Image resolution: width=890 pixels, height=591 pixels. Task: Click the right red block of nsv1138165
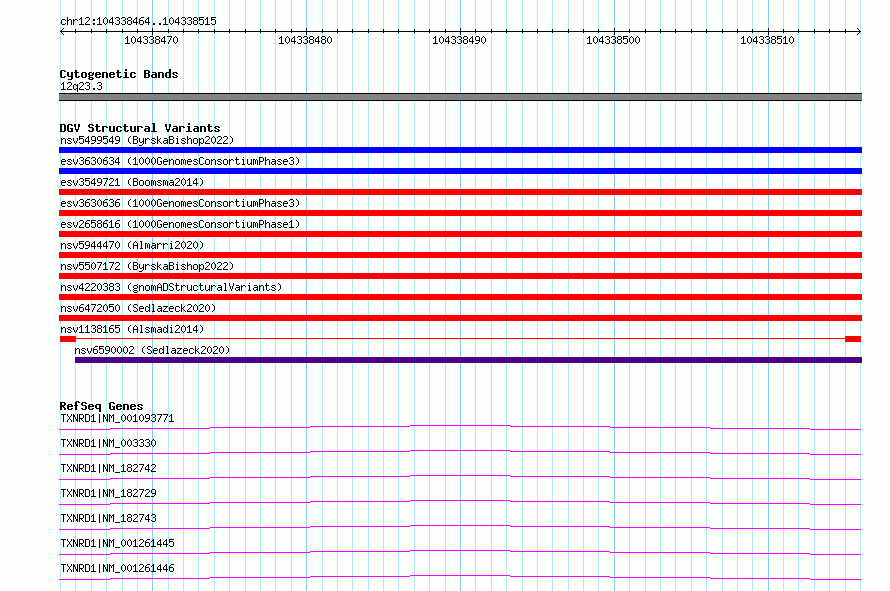[853, 339]
